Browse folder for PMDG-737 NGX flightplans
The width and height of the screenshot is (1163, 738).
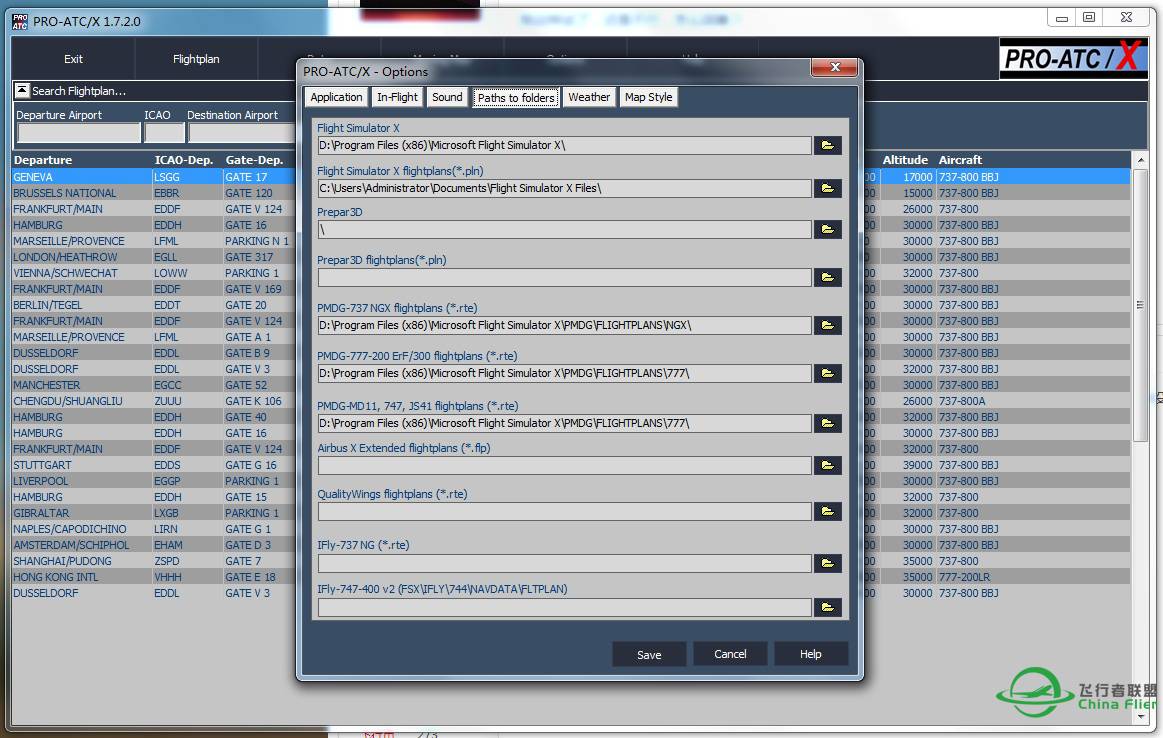827,326
